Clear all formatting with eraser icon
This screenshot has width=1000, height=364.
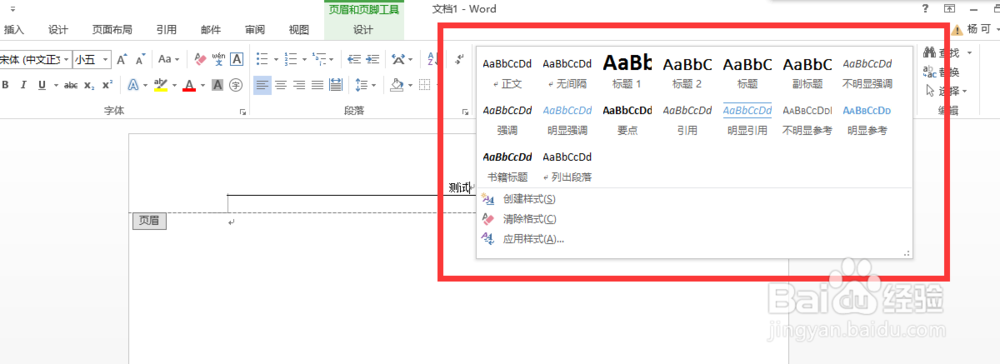(x=200, y=59)
